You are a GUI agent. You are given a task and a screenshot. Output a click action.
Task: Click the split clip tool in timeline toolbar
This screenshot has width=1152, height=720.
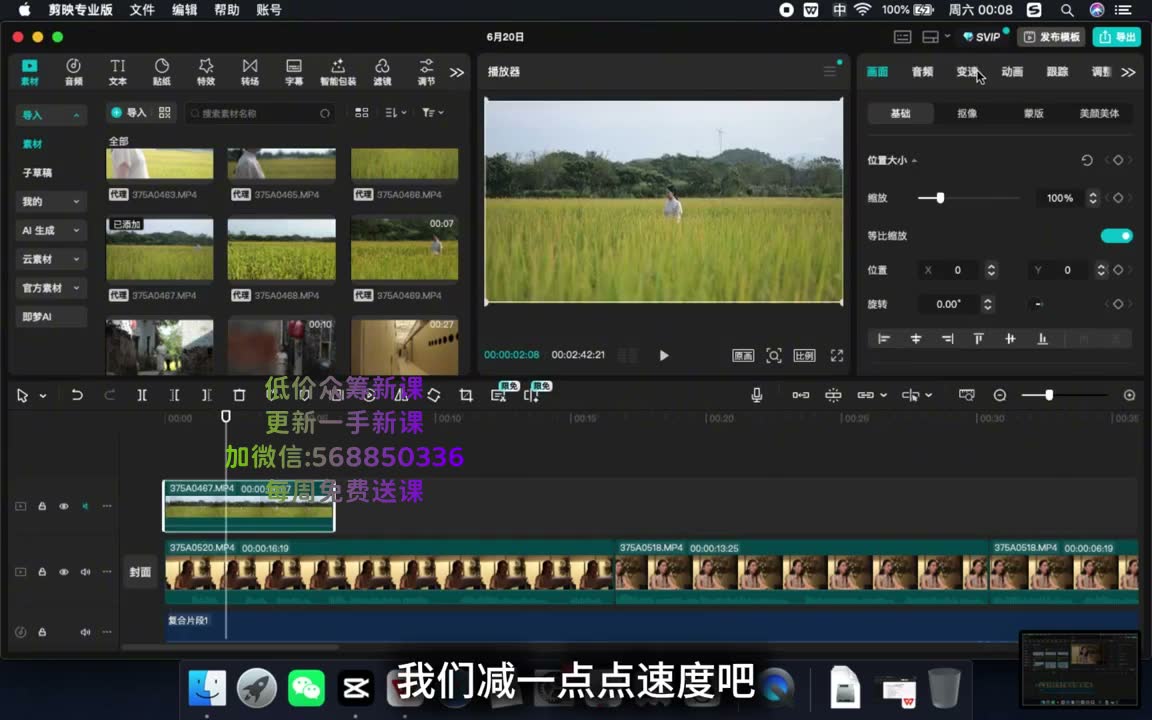(142, 395)
